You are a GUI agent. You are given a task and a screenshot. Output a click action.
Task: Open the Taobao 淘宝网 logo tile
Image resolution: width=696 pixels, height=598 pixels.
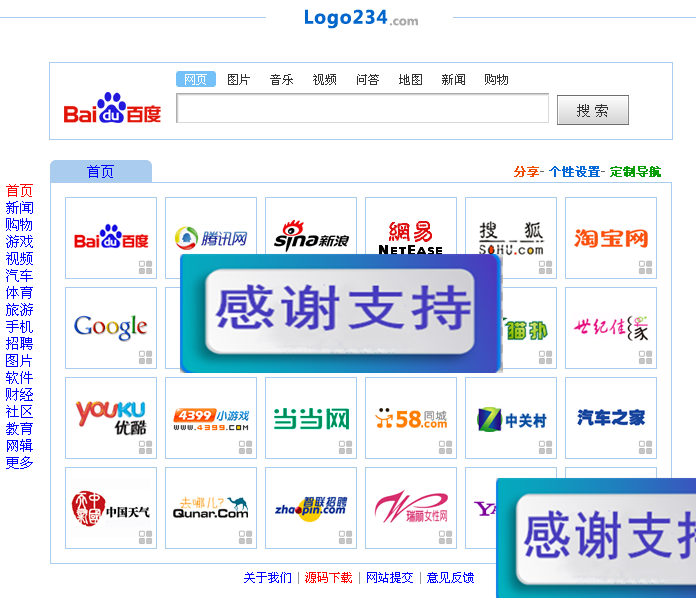coord(611,238)
